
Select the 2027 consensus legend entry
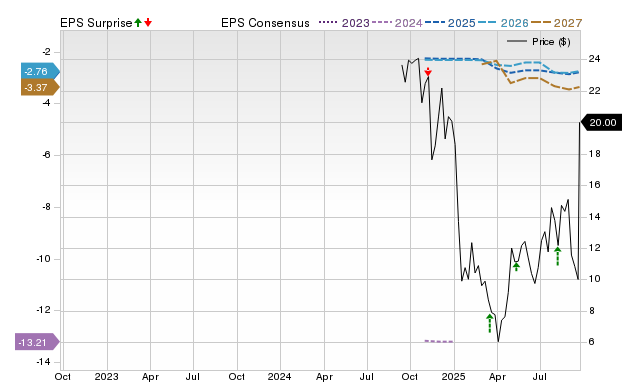coord(556,23)
